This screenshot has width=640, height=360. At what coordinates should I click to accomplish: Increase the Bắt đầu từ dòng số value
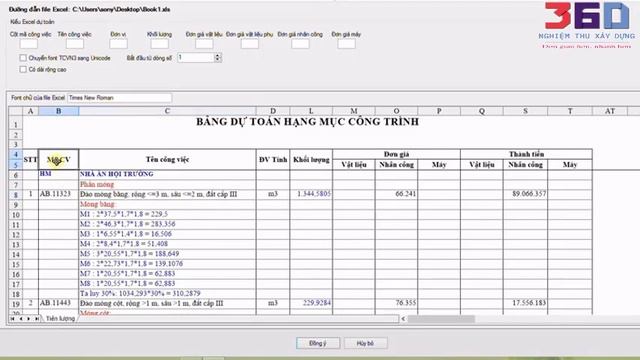[218, 56]
